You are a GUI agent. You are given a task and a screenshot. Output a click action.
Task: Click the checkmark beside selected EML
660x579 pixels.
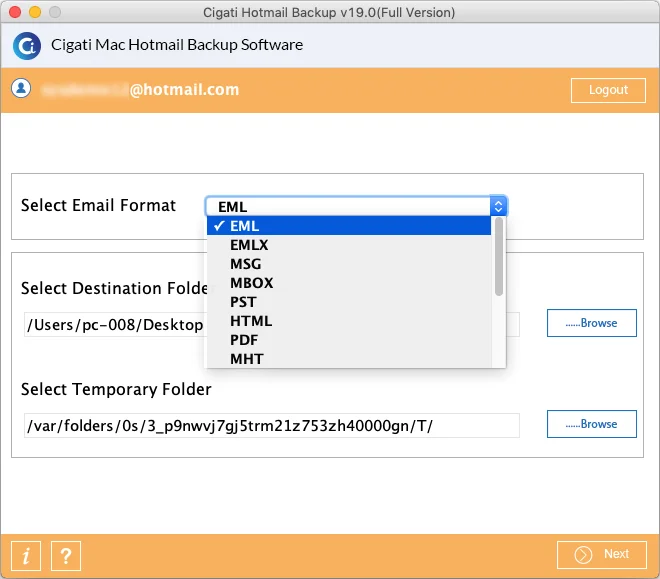pos(219,226)
